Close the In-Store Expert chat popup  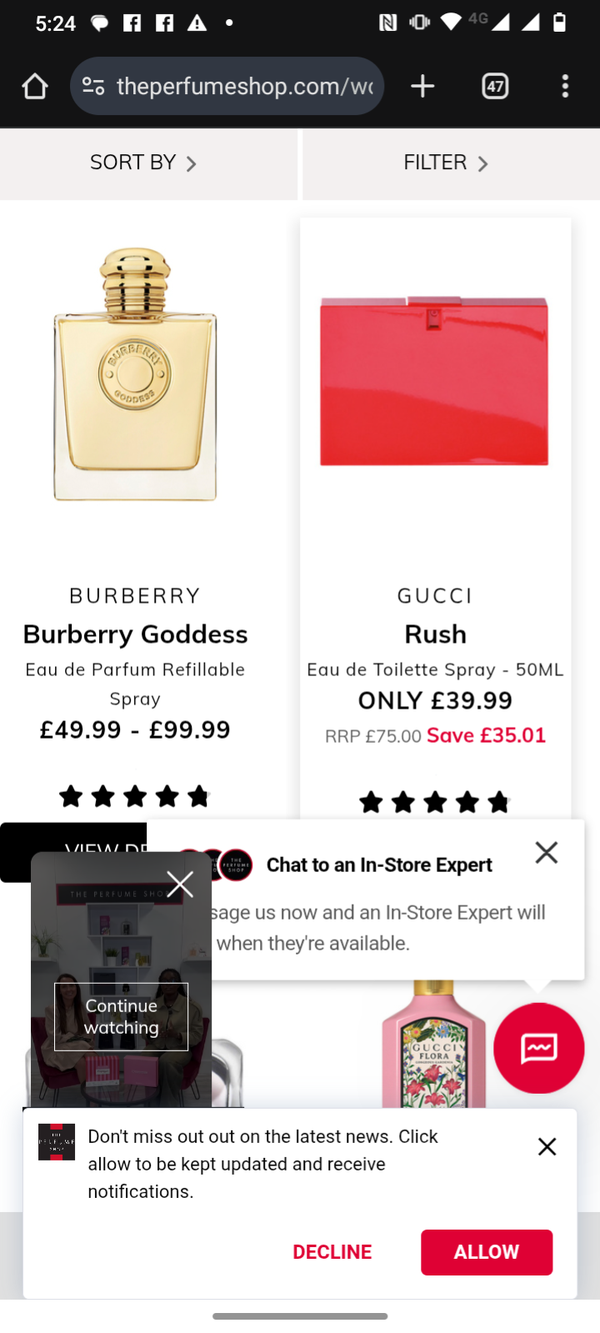(x=546, y=852)
